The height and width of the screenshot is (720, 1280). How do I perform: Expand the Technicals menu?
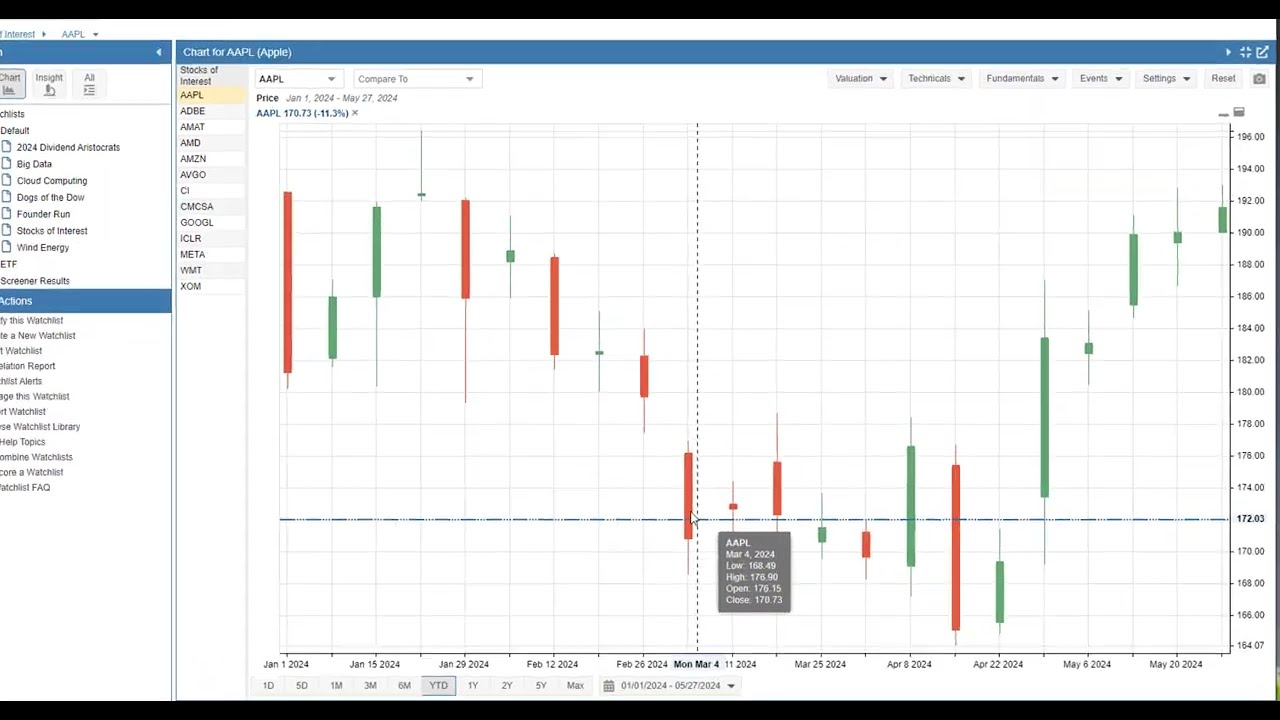936,78
